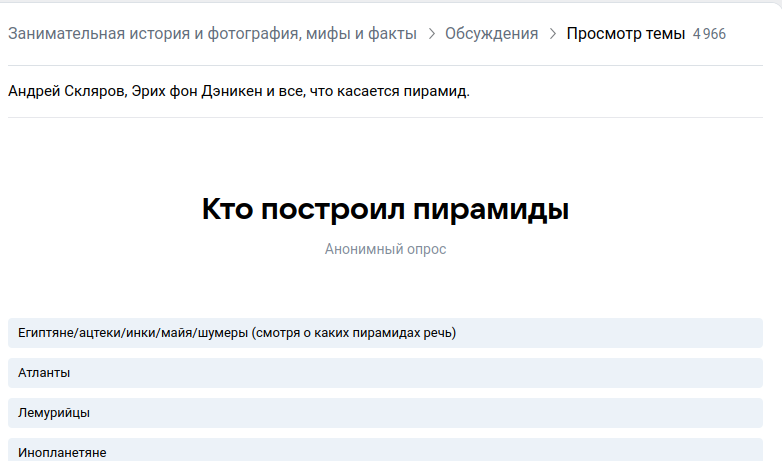
Task: Click the chevron right after Обсуждения
Action: coord(552,34)
